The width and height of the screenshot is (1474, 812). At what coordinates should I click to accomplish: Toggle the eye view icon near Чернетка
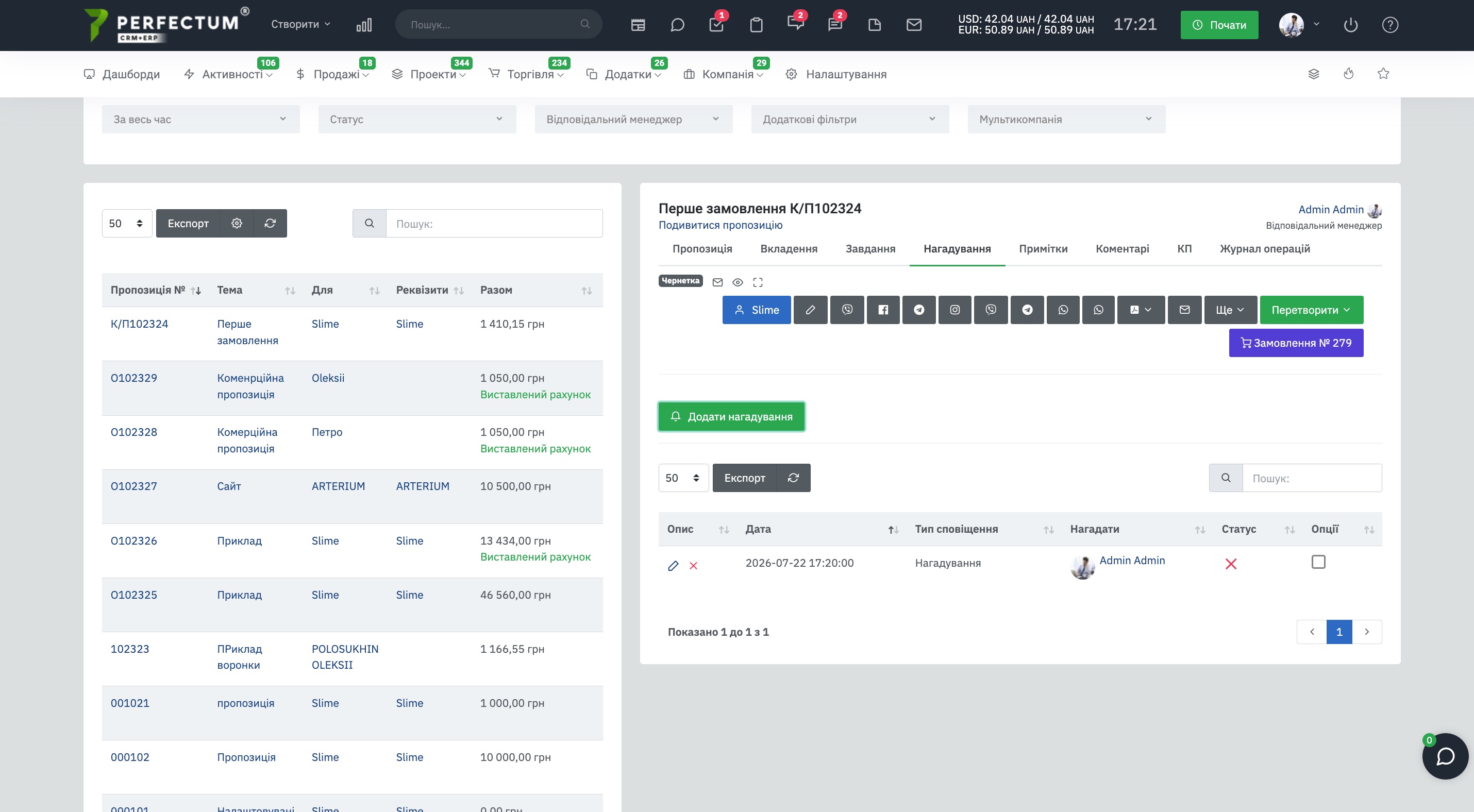tap(738, 282)
